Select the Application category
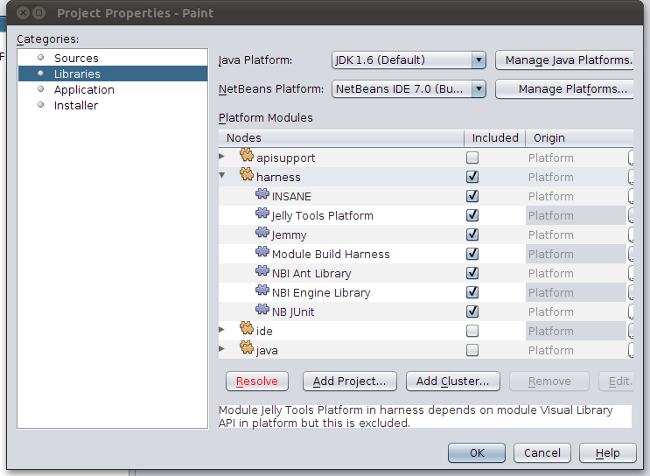 (x=84, y=89)
